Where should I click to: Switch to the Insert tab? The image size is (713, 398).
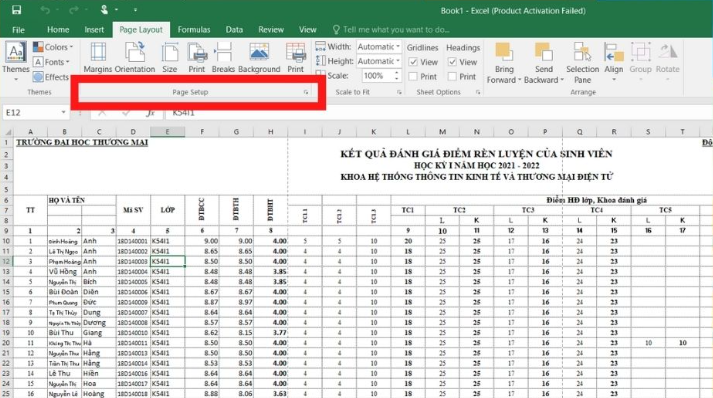94,30
